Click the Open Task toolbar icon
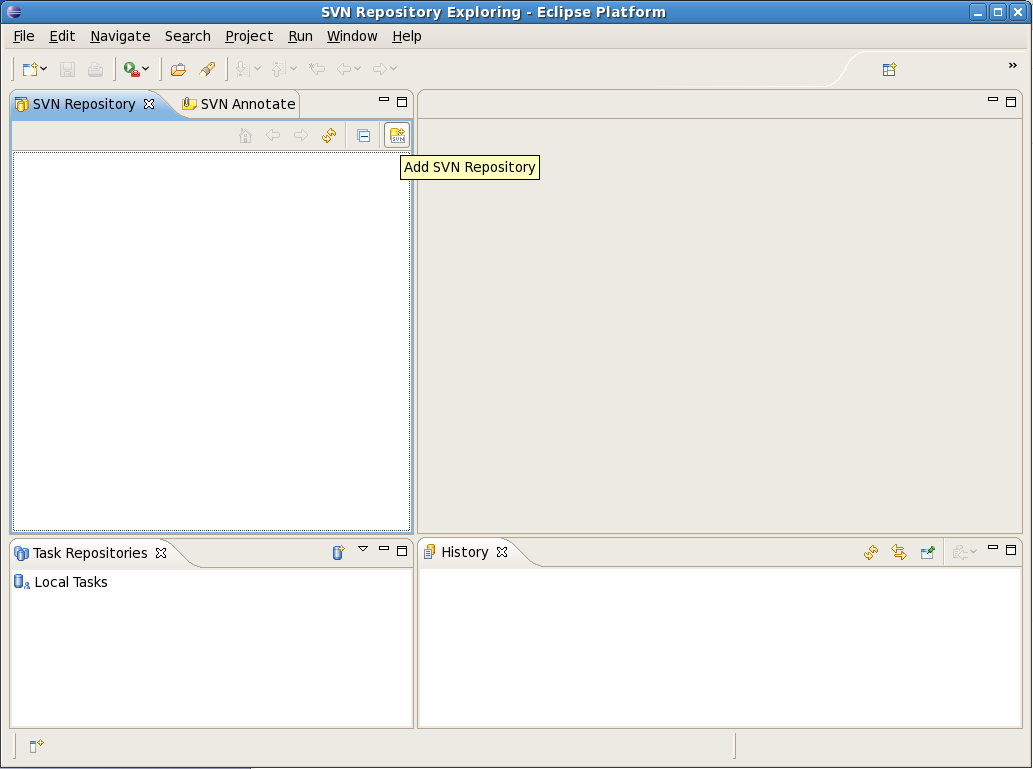Screen dimensions: 1033x769 coord(179,69)
